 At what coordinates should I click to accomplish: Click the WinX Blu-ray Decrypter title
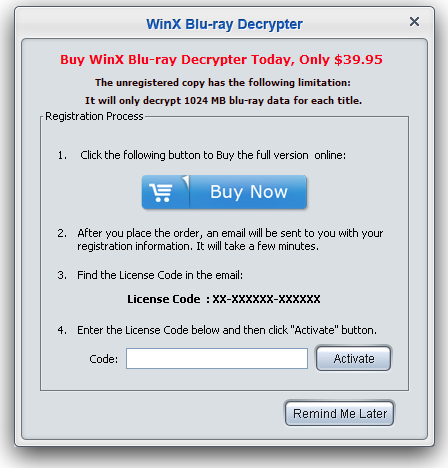(x=224, y=24)
